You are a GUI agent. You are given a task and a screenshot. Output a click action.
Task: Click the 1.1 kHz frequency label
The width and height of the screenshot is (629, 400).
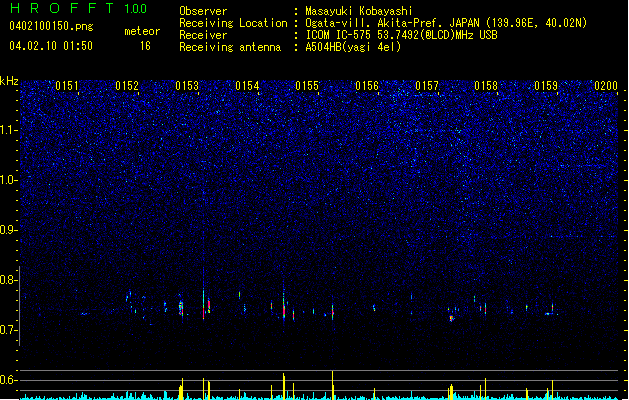(8, 130)
